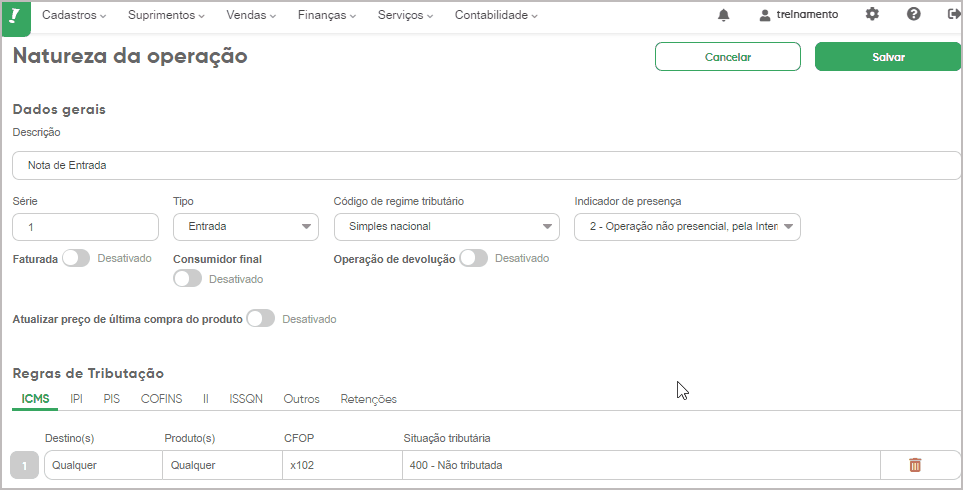This screenshot has width=963, height=490.
Task: Expand the Serviços menu
Action: (x=405, y=15)
